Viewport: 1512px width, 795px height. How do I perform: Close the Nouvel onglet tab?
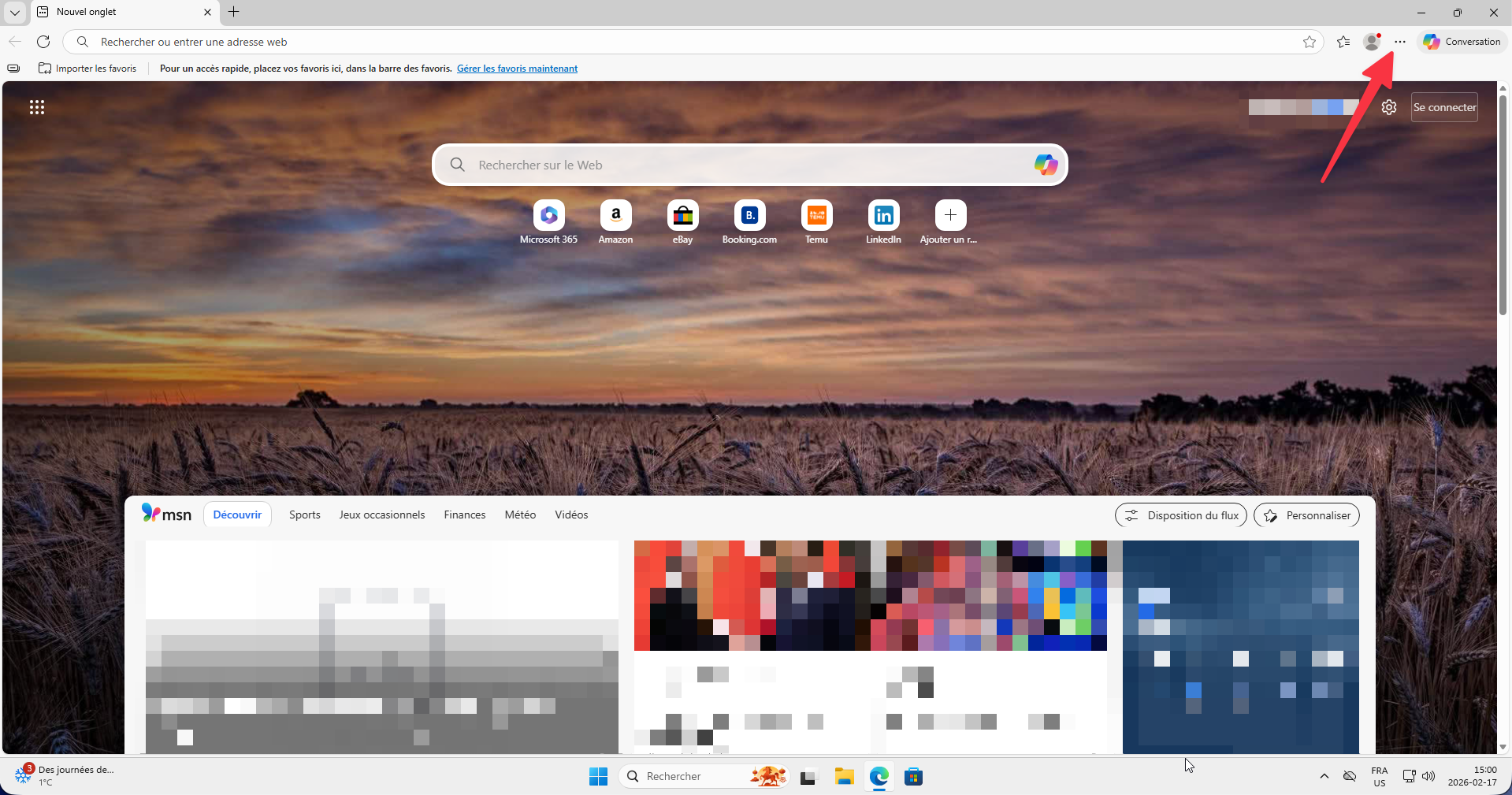(x=207, y=12)
